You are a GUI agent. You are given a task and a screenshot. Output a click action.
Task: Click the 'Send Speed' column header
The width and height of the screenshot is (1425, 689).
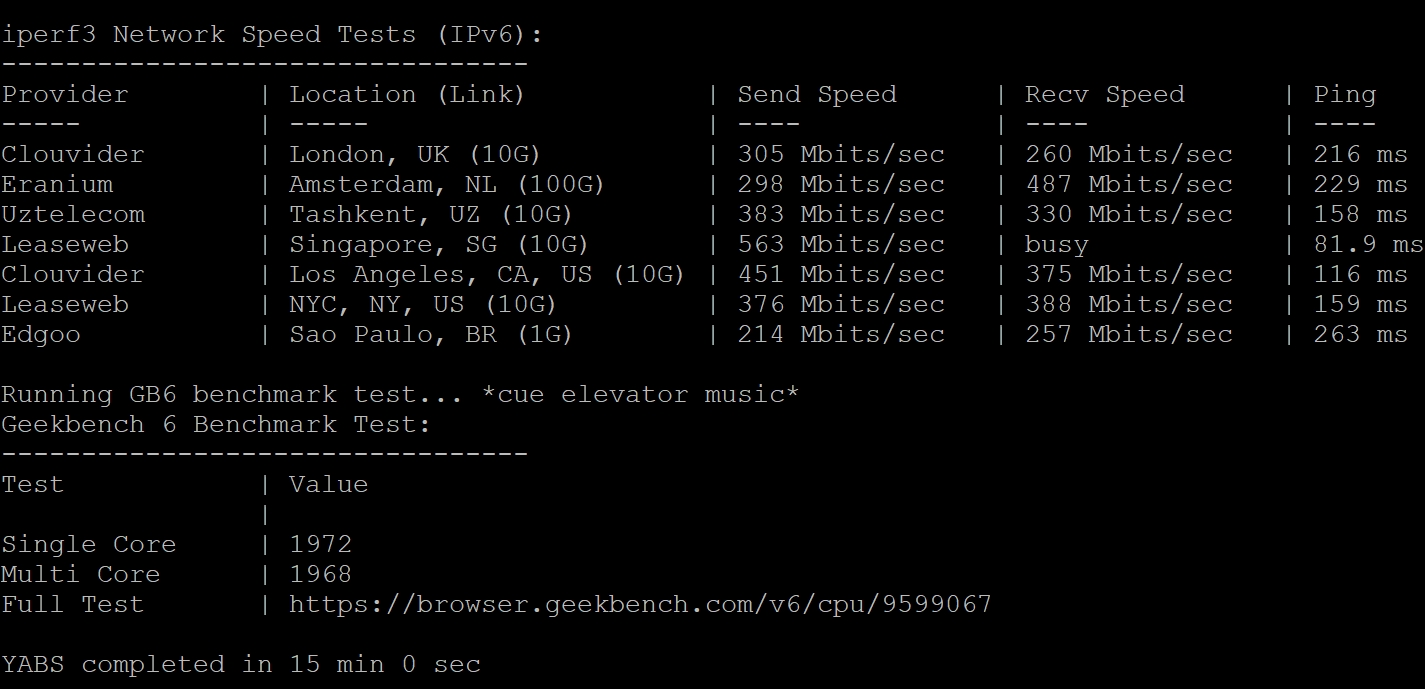(817, 94)
